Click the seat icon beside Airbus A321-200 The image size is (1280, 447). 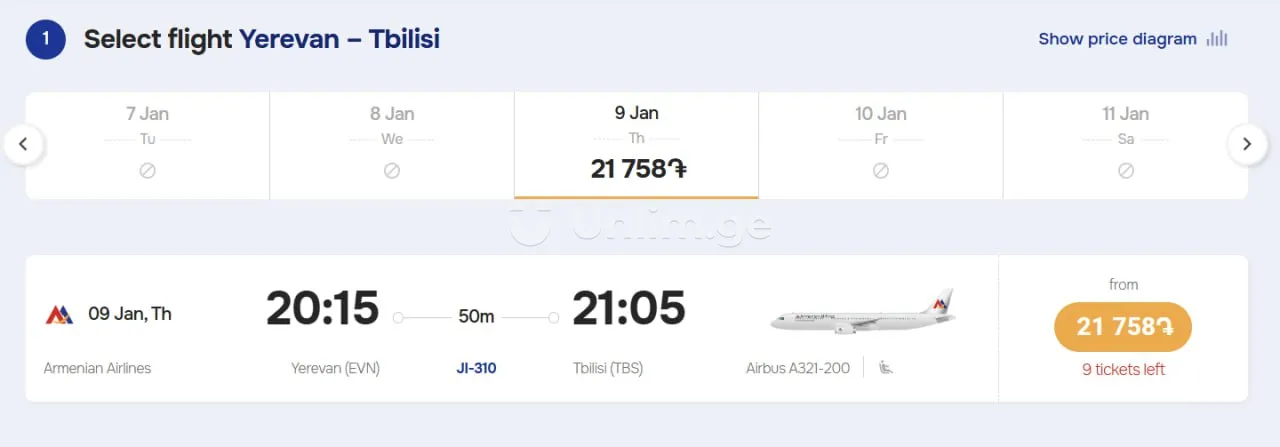tap(886, 368)
